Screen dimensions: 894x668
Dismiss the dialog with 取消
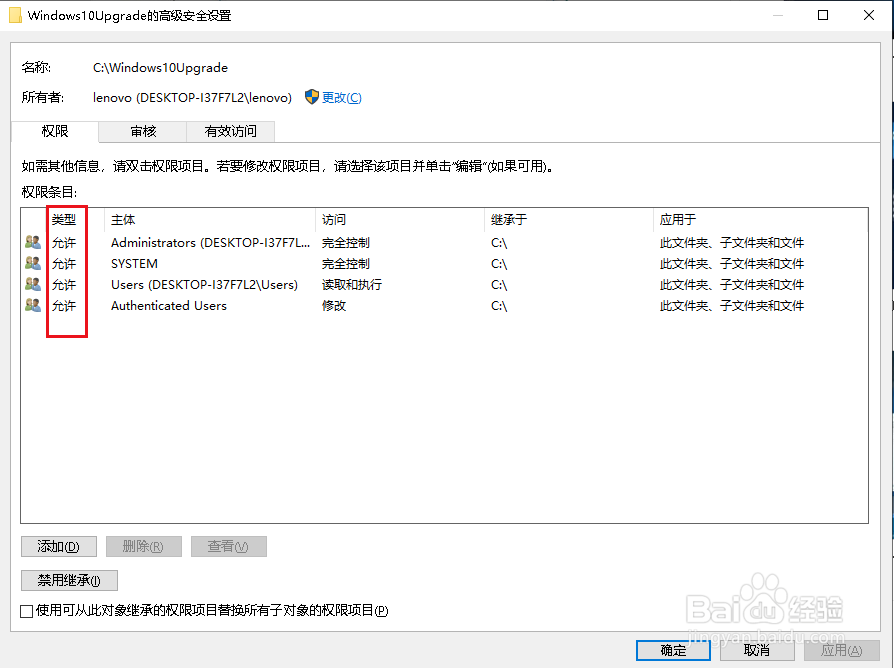point(757,650)
